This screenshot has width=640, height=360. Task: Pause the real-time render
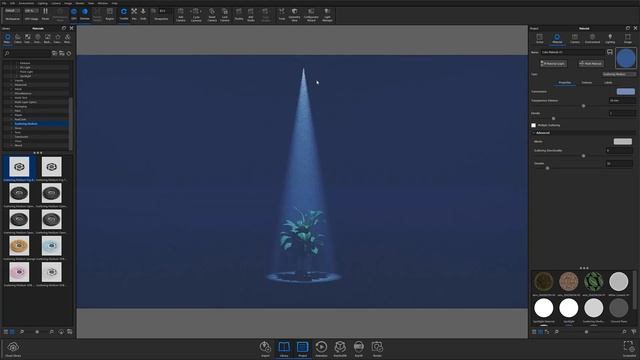tap(45, 14)
